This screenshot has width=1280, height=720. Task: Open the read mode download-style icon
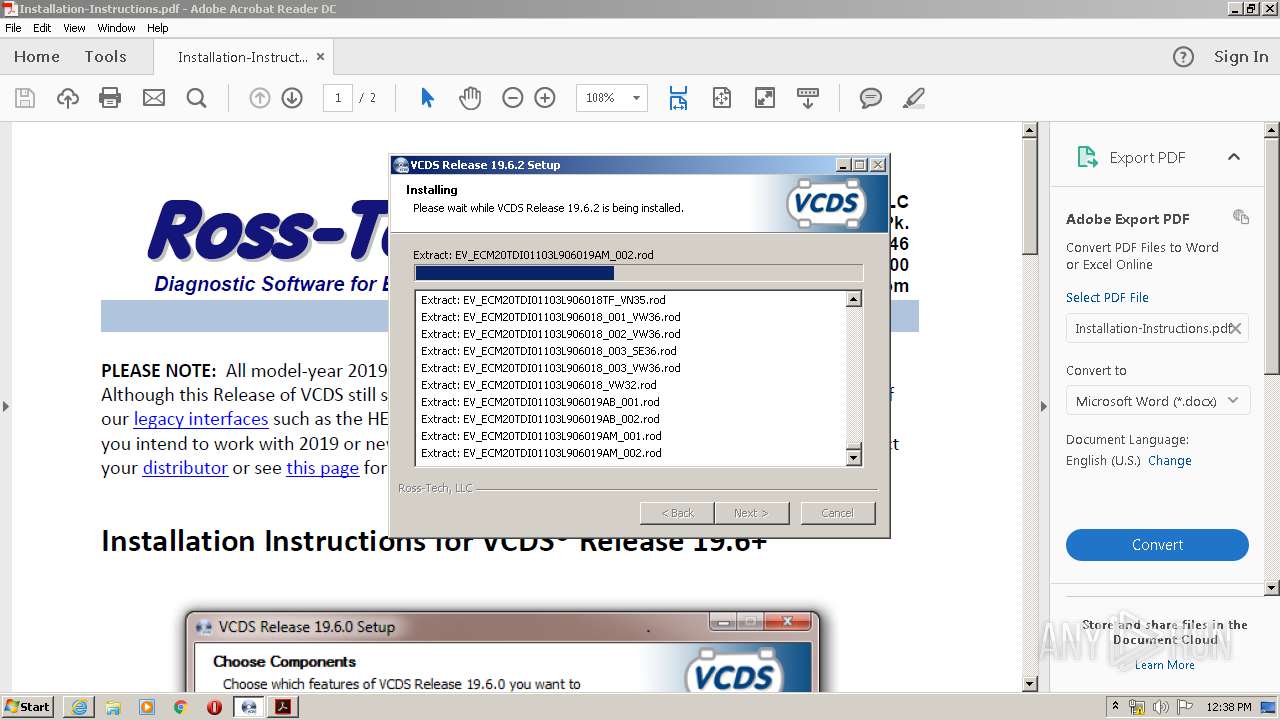pos(808,98)
